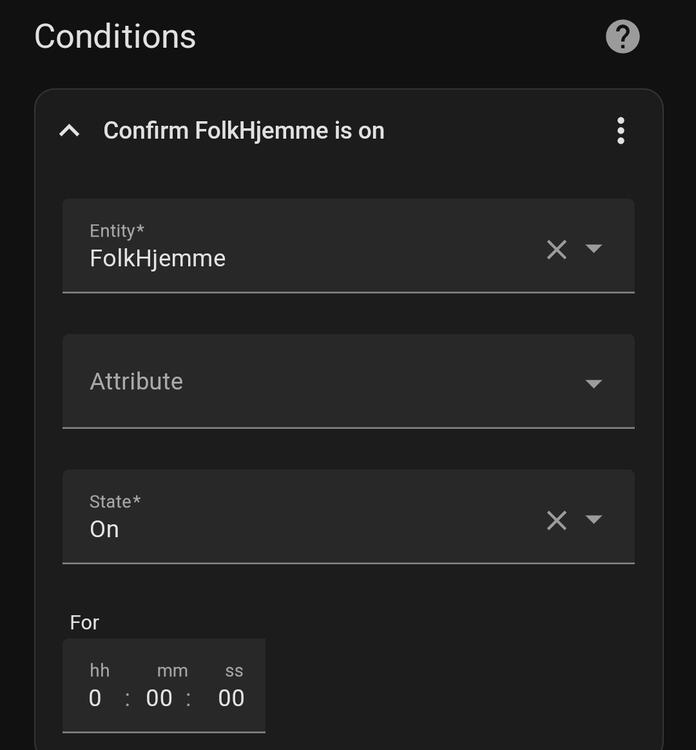Click the Conditions section heading
Screen dimensions: 696x750
point(115,36)
